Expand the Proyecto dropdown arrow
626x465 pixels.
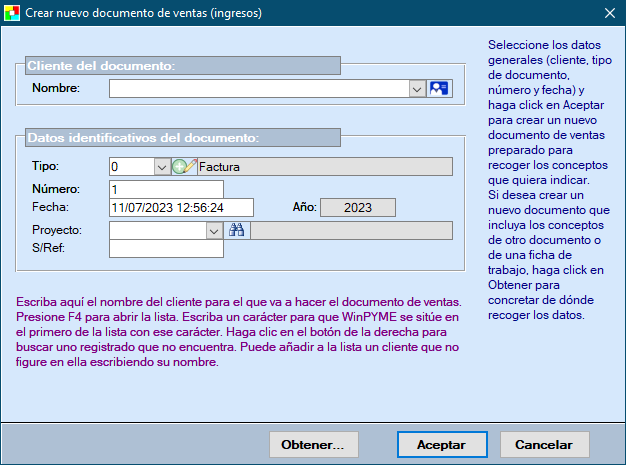[x=213, y=231]
